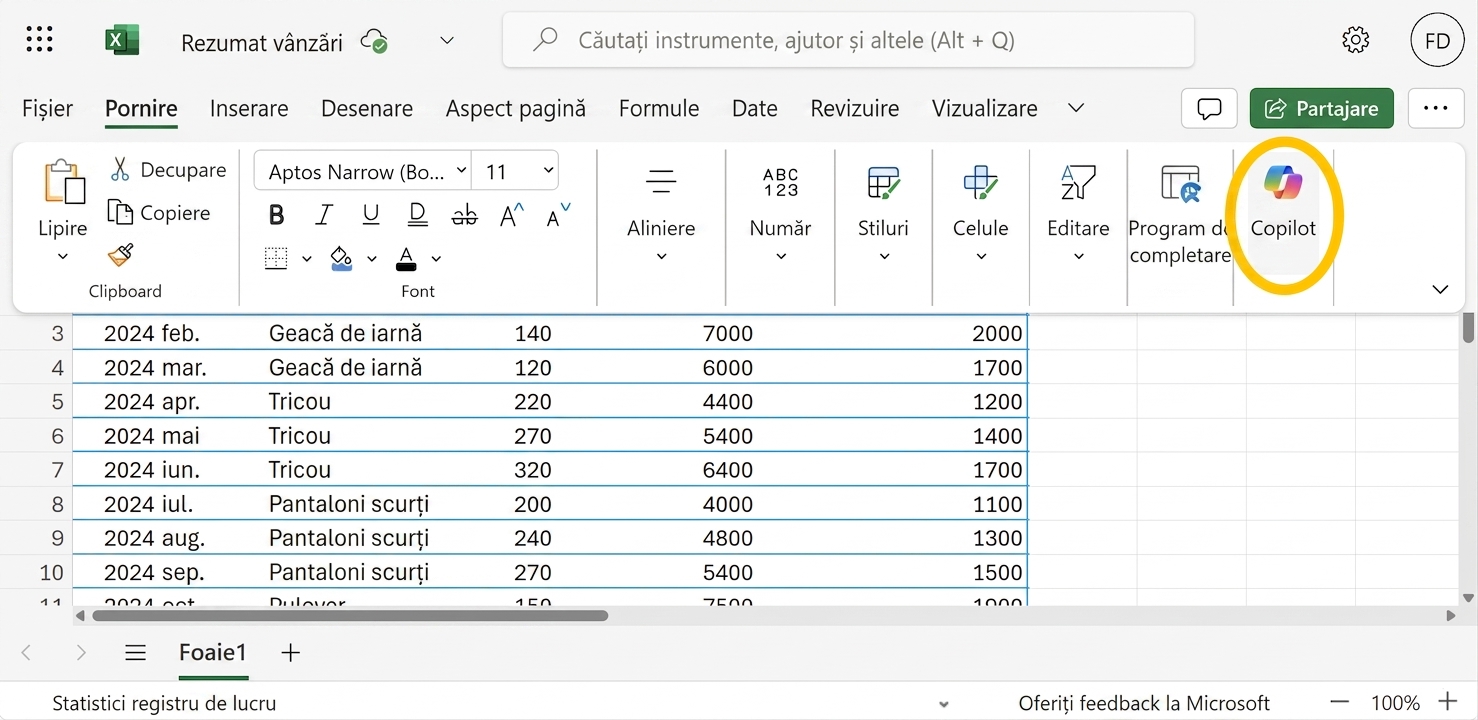The height and width of the screenshot is (720, 1478).
Task: Expand Lipire paste options arrow
Action: 62,256
